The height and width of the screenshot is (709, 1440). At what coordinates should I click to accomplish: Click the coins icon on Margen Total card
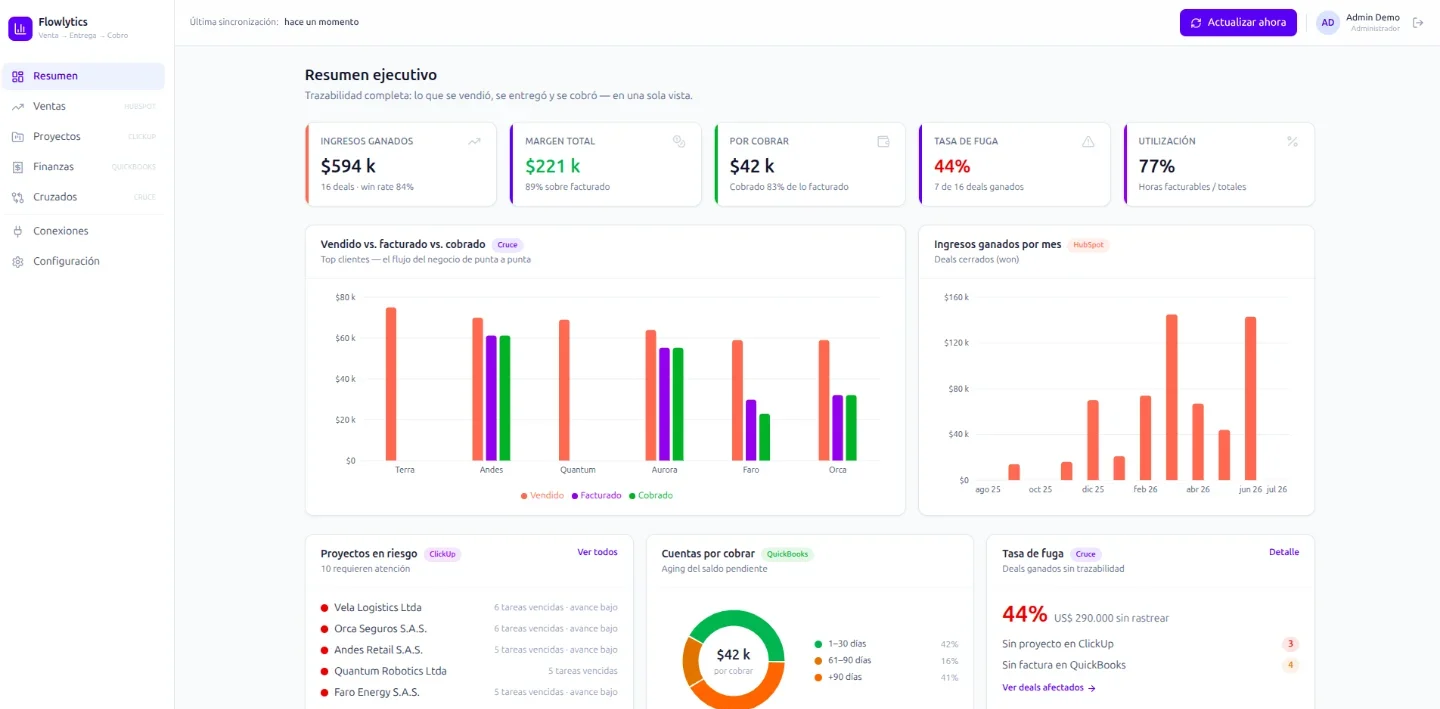679,141
